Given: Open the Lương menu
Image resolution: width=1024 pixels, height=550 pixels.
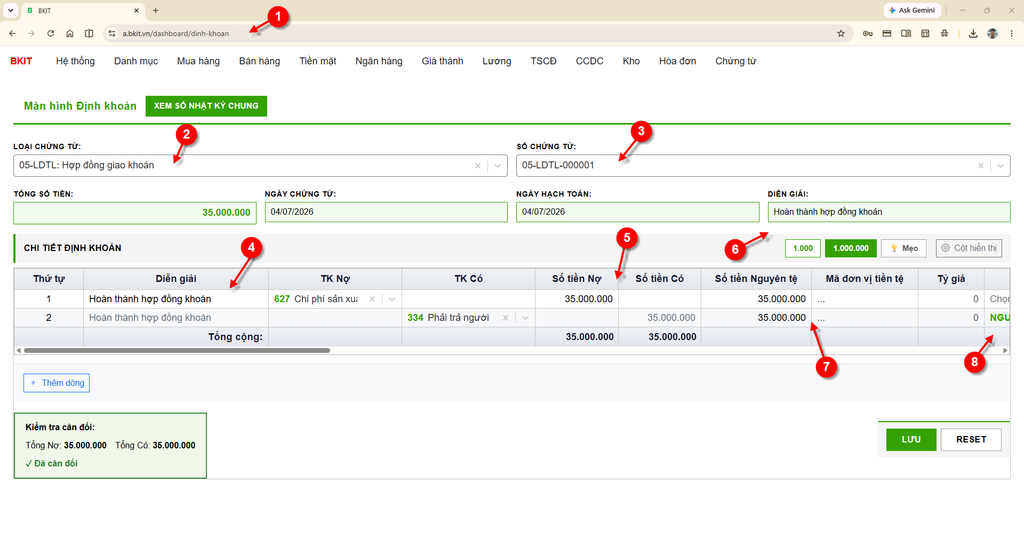Looking at the screenshot, I should 497,61.
